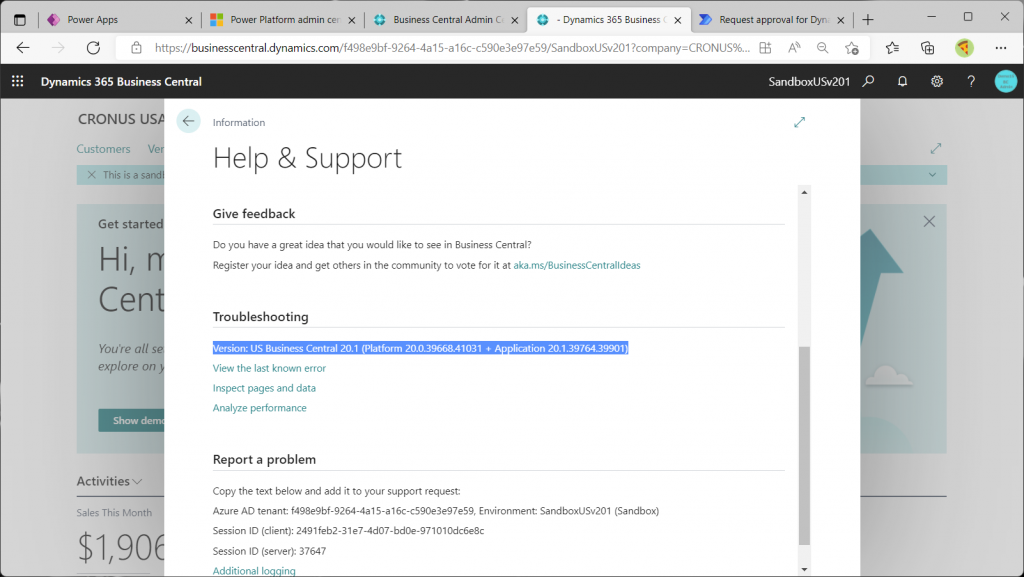Viewport: 1024px width, 577px height.
Task: Open the notifications bell
Action: tap(903, 82)
